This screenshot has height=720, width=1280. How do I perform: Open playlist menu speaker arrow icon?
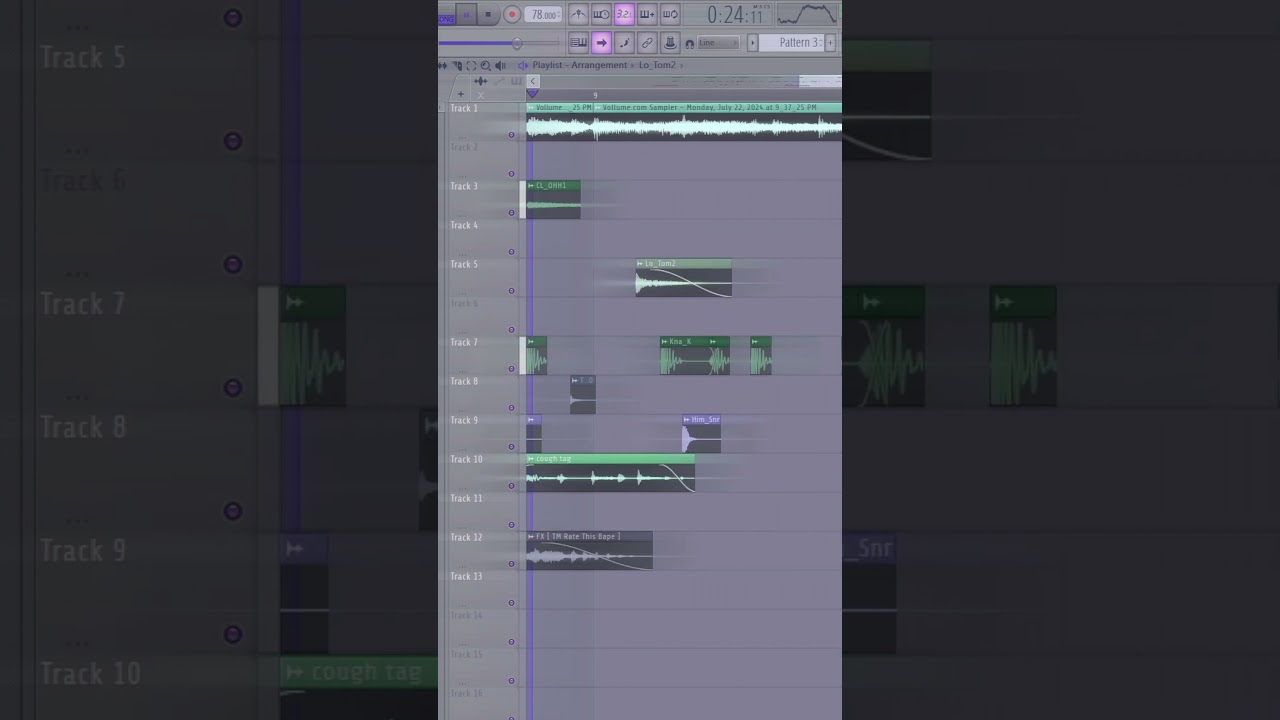coord(522,66)
